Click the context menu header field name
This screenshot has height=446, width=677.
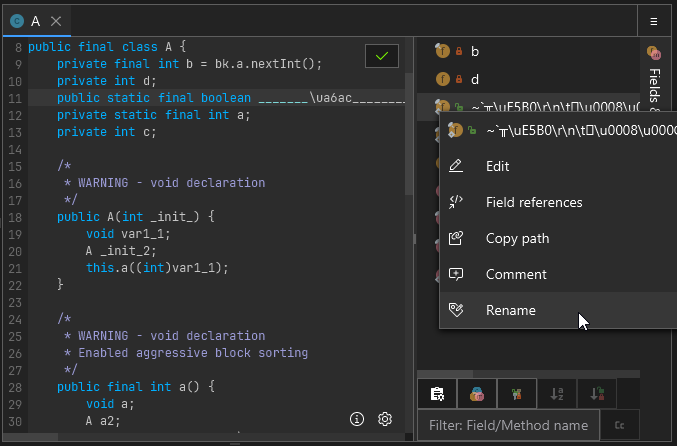(x=581, y=130)
